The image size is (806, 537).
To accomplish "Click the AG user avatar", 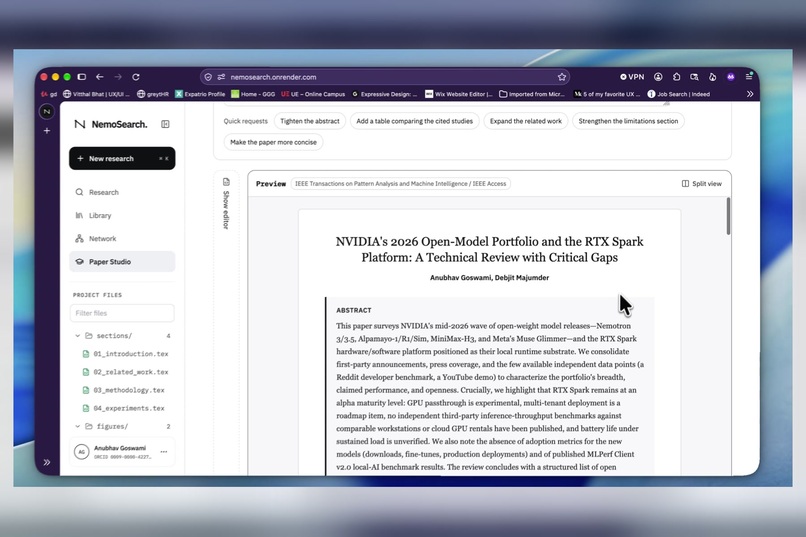I will point(81,452).
